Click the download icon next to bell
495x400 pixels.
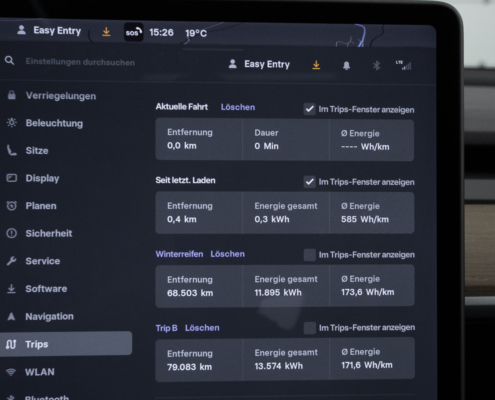(316, 65)
